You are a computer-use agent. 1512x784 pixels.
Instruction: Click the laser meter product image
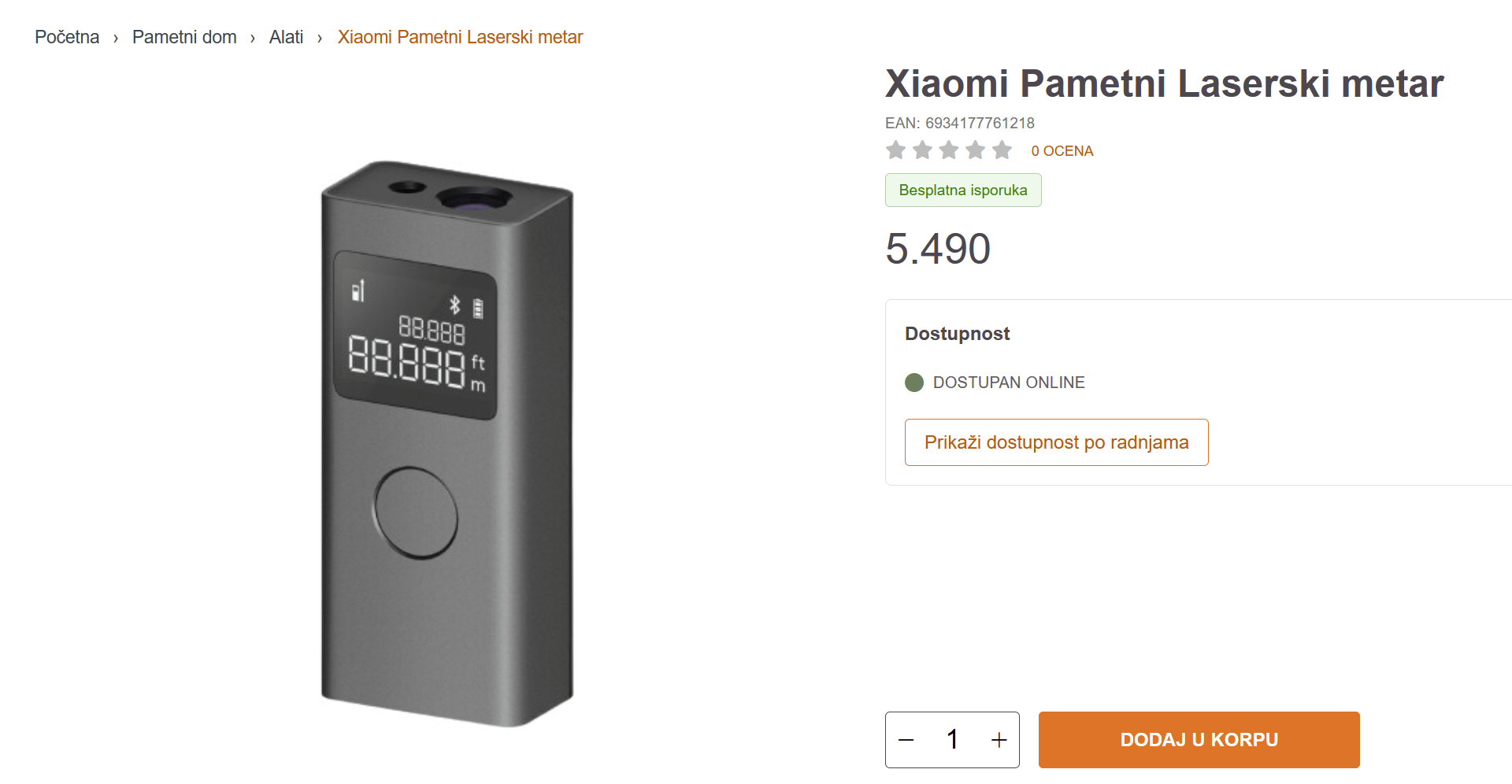point(447,443)
